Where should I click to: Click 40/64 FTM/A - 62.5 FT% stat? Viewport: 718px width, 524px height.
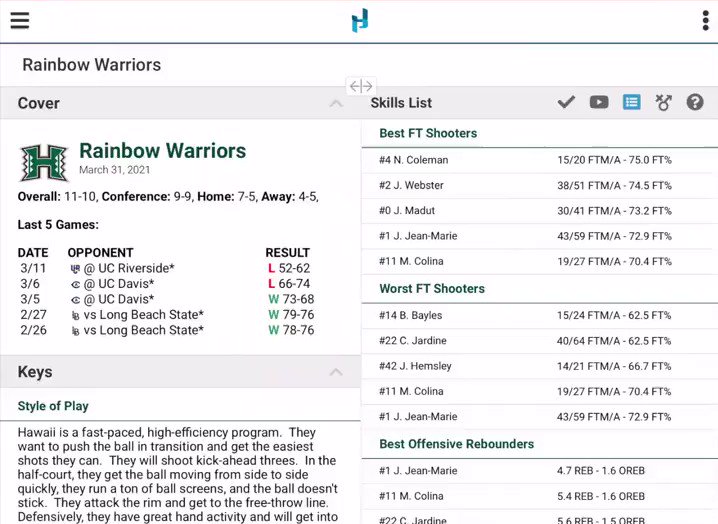point(614,341)
